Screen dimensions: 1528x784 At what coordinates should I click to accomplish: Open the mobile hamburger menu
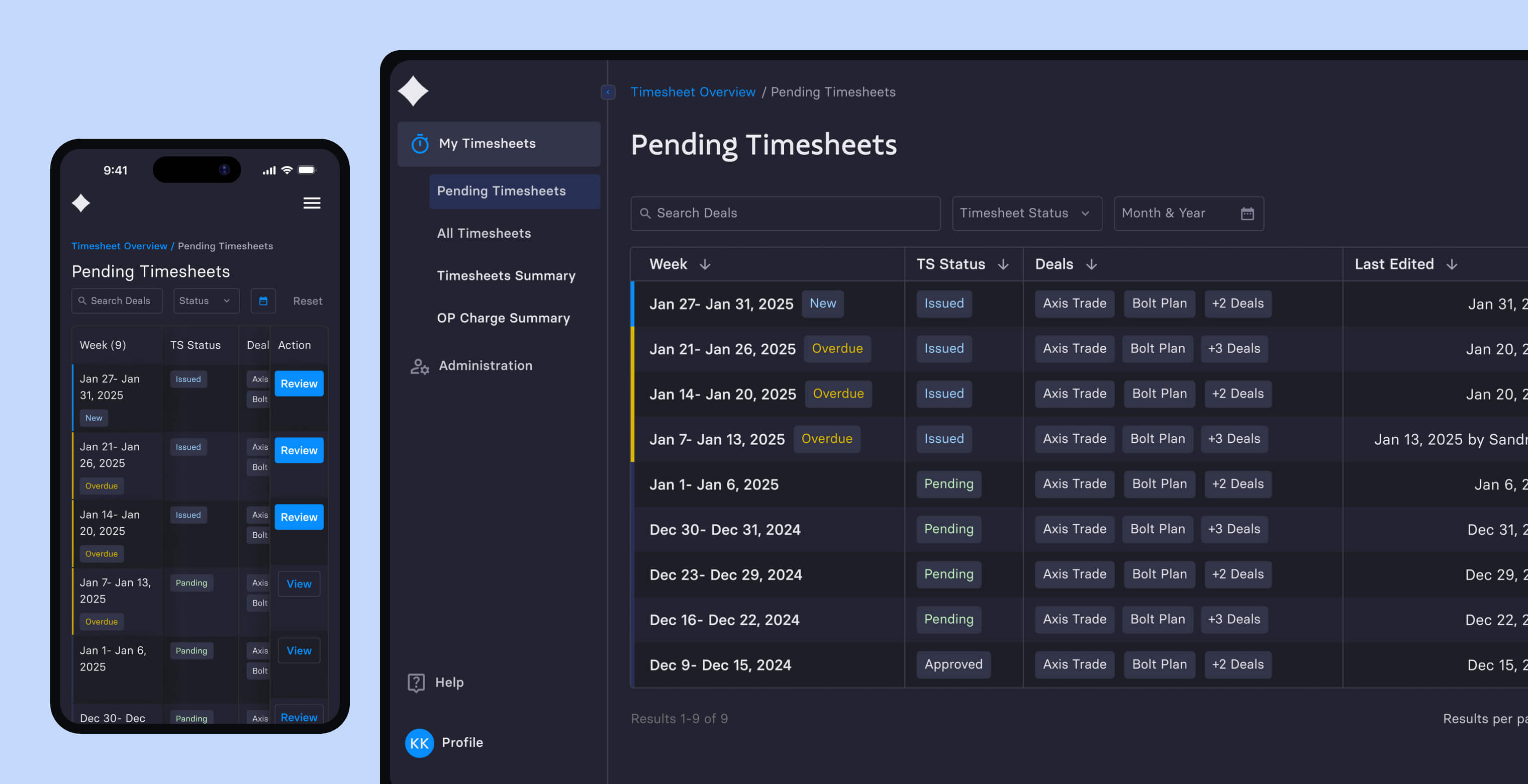click(x=312, y=203)
